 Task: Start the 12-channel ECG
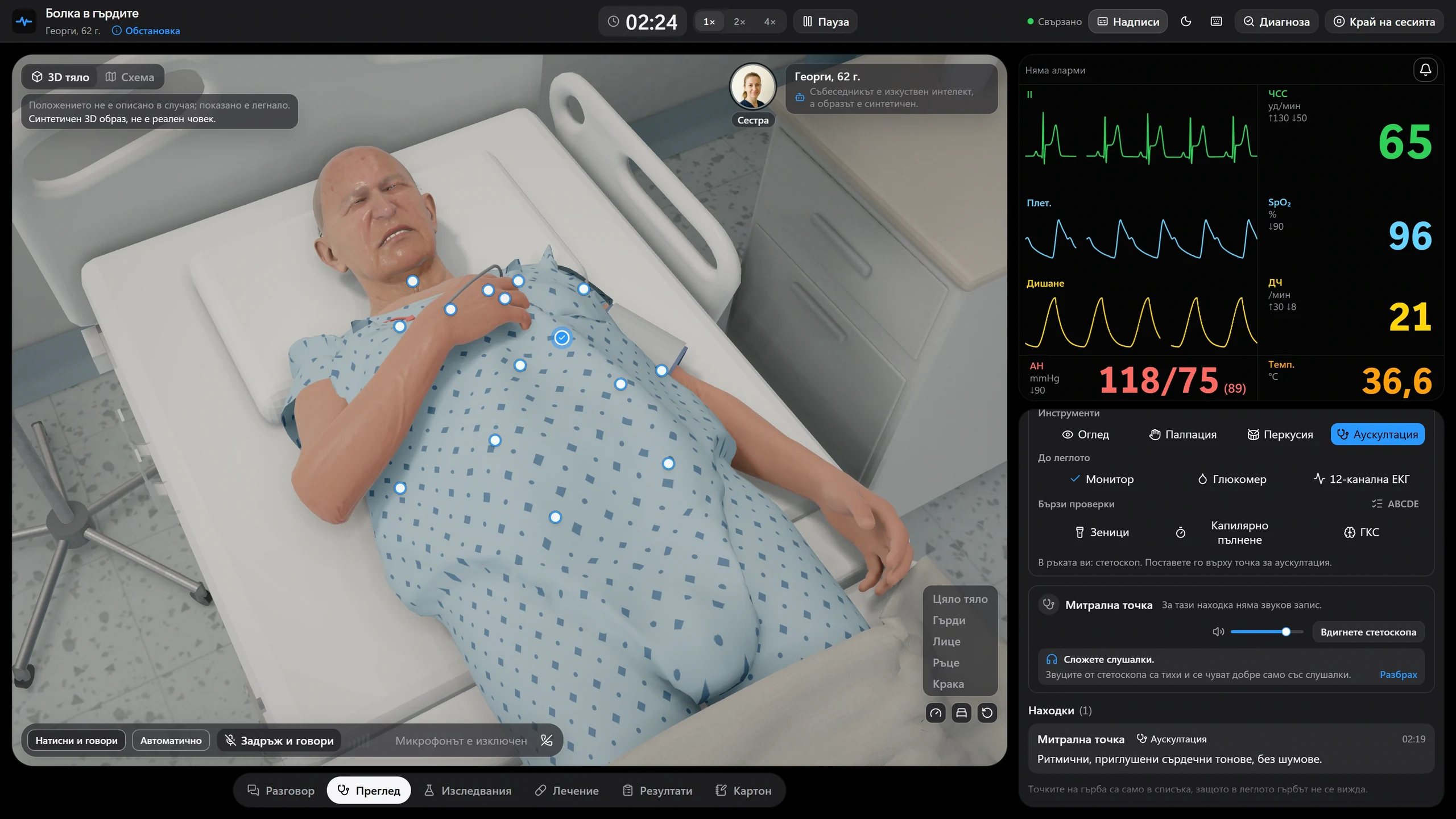point(1362,479)
